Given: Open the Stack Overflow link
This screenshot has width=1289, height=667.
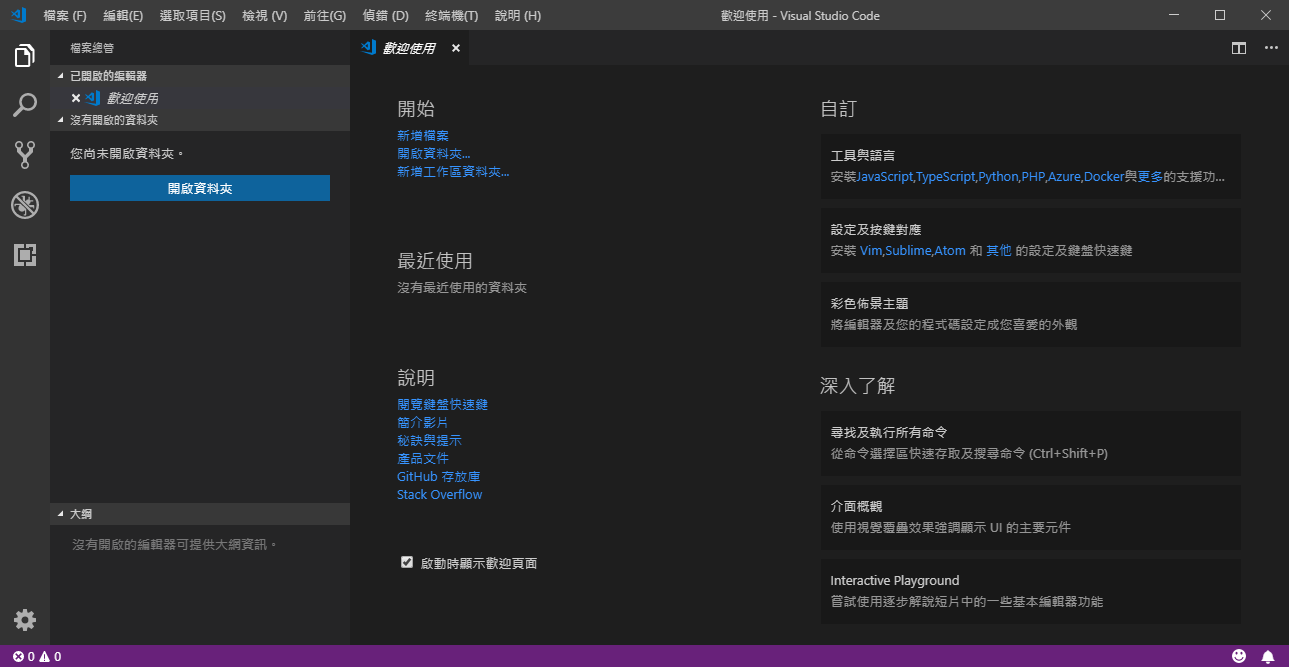Looking at the screenshot, I should 440,495.
